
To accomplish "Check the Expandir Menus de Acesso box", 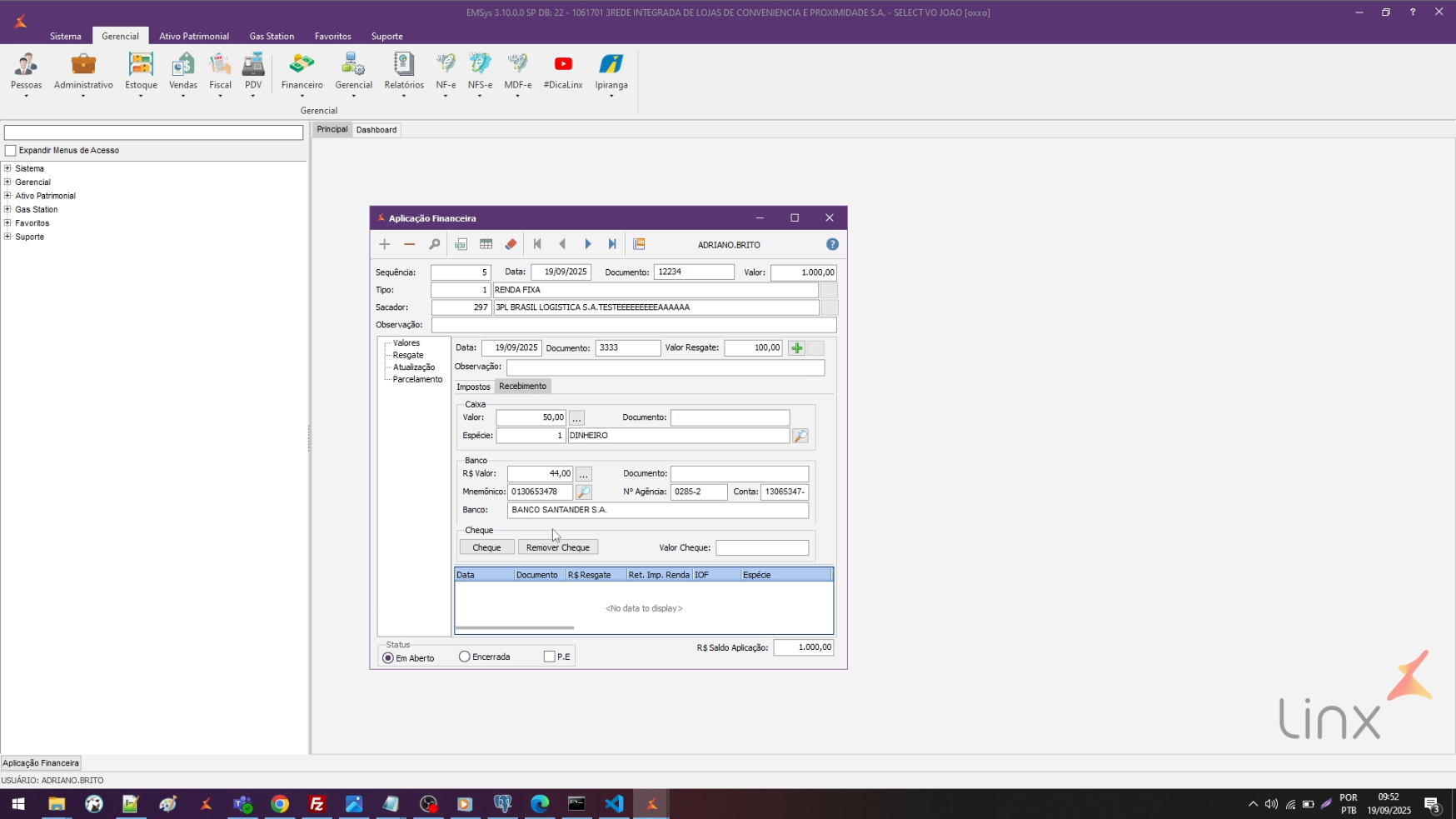I will (x=11, y=151).
